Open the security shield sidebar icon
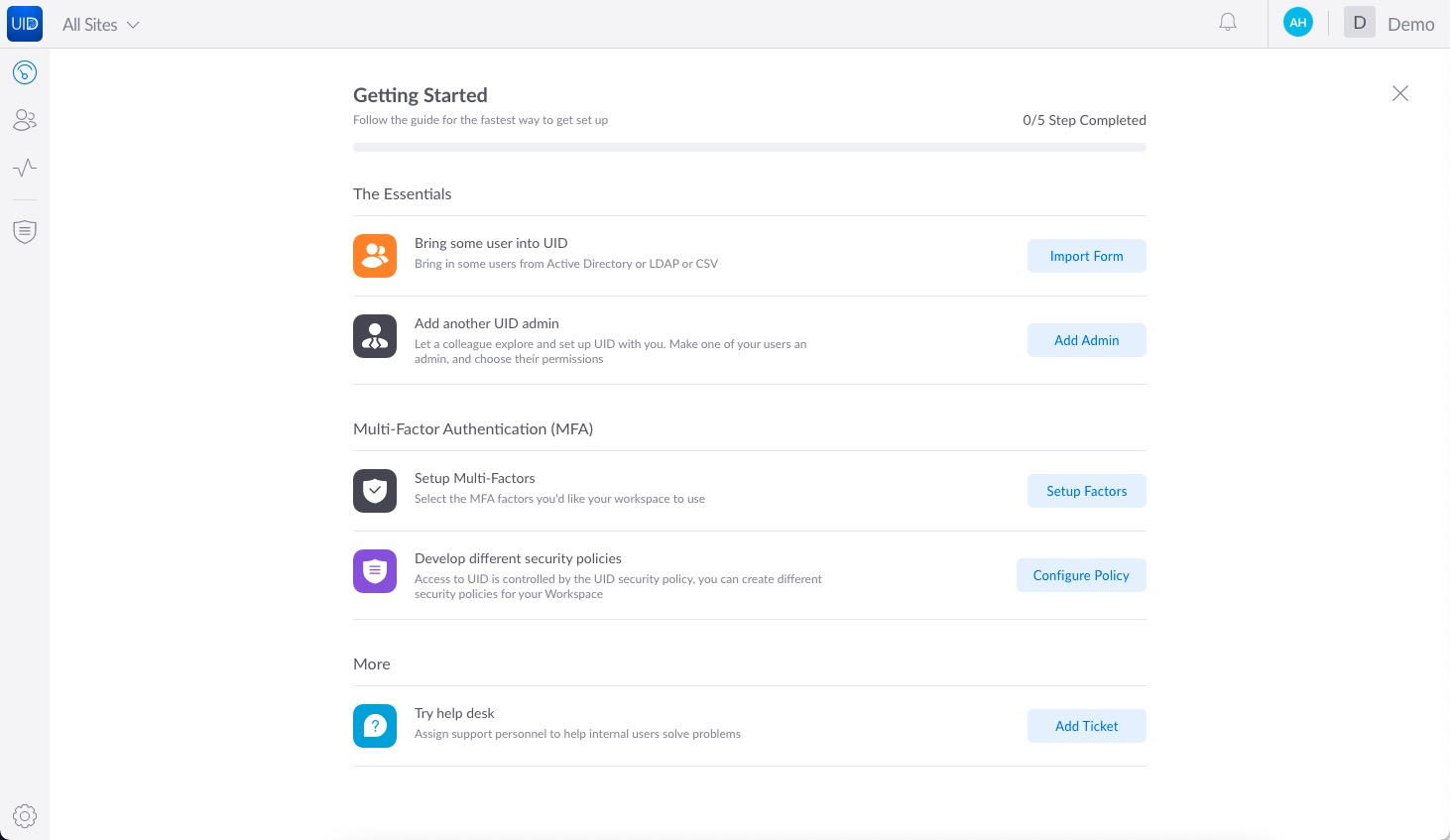The height and width of the screenshot is (840, 1450). [x=25, y=231]
